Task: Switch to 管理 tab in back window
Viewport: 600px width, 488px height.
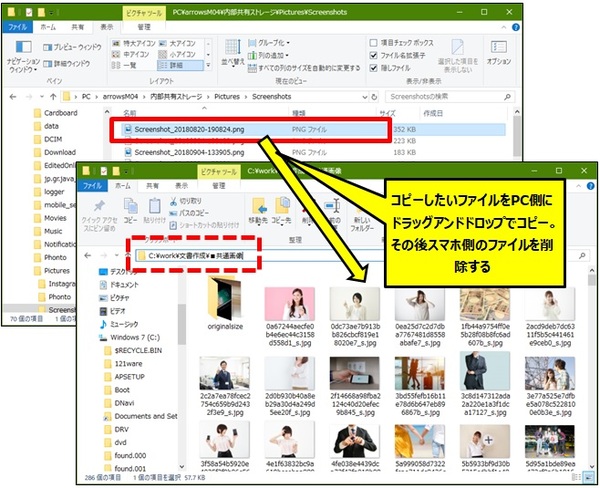Action: click(144, 27)
